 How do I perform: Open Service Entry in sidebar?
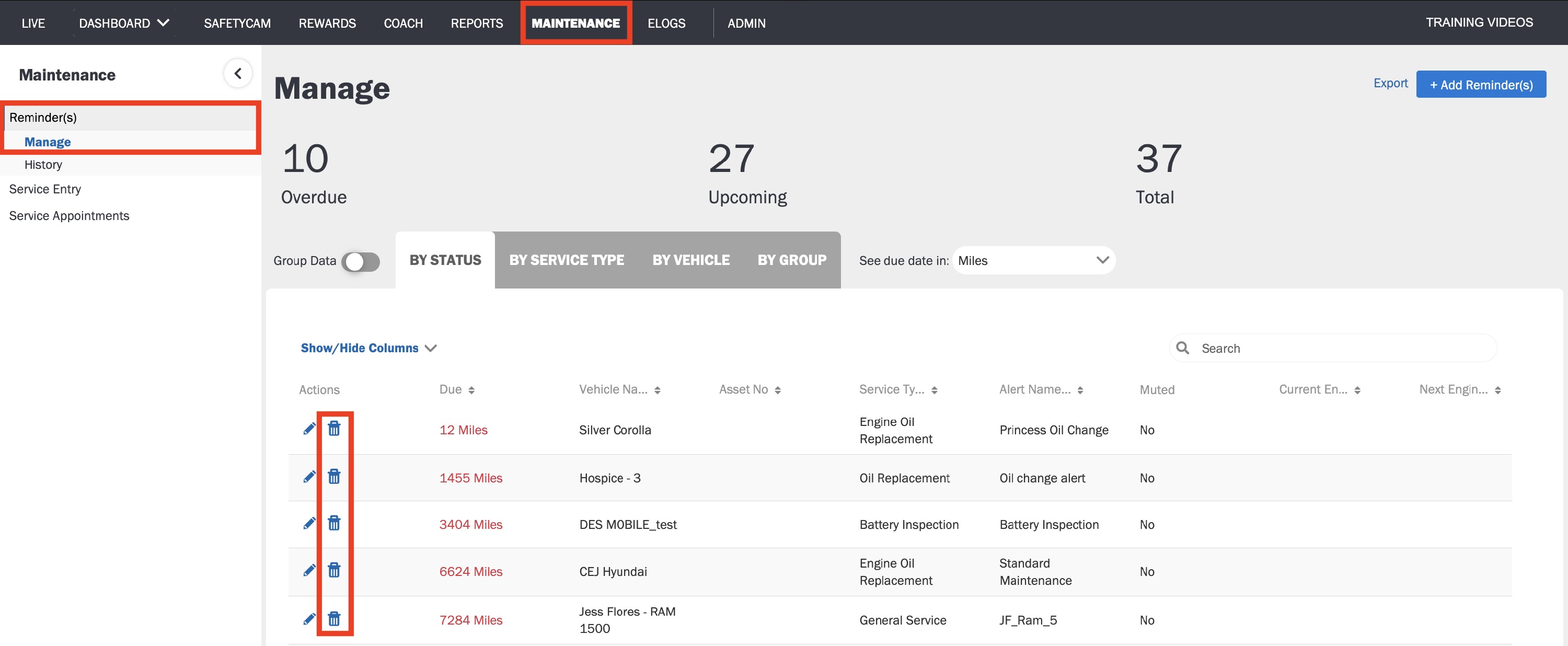coord(45,189)
